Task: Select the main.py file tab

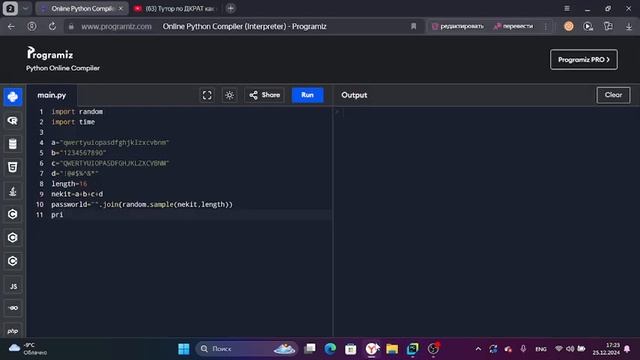Action: (x=52, y=95)
